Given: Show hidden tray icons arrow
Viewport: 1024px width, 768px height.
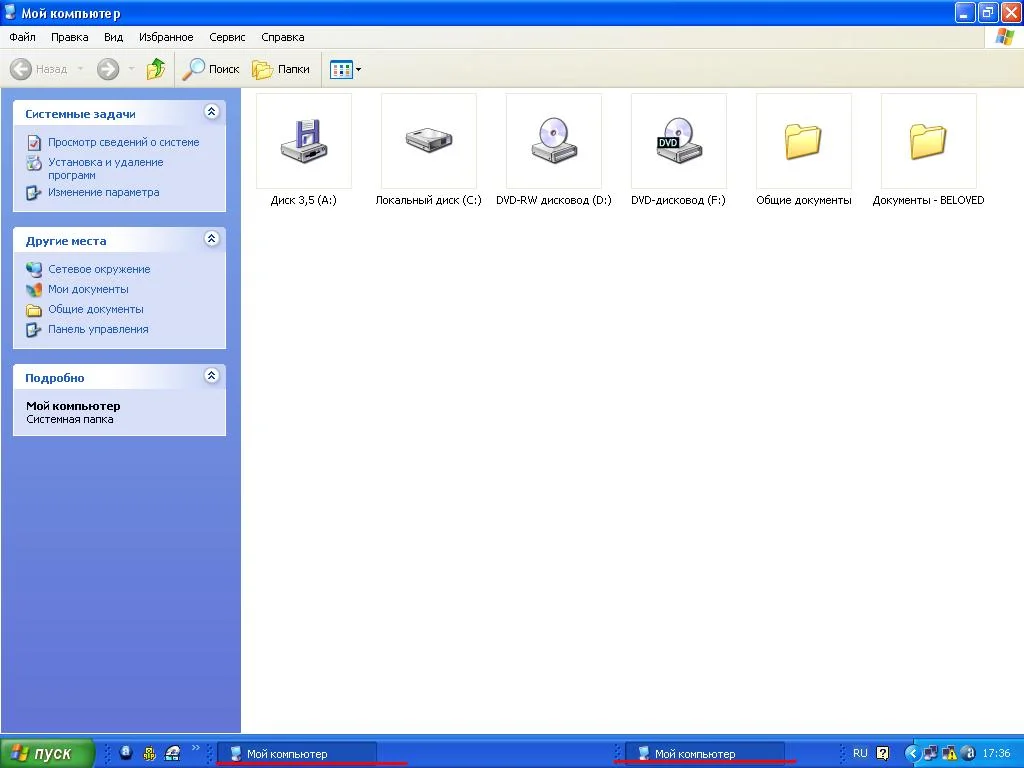Looking at the screenshot, I should [x=912, y=754].
